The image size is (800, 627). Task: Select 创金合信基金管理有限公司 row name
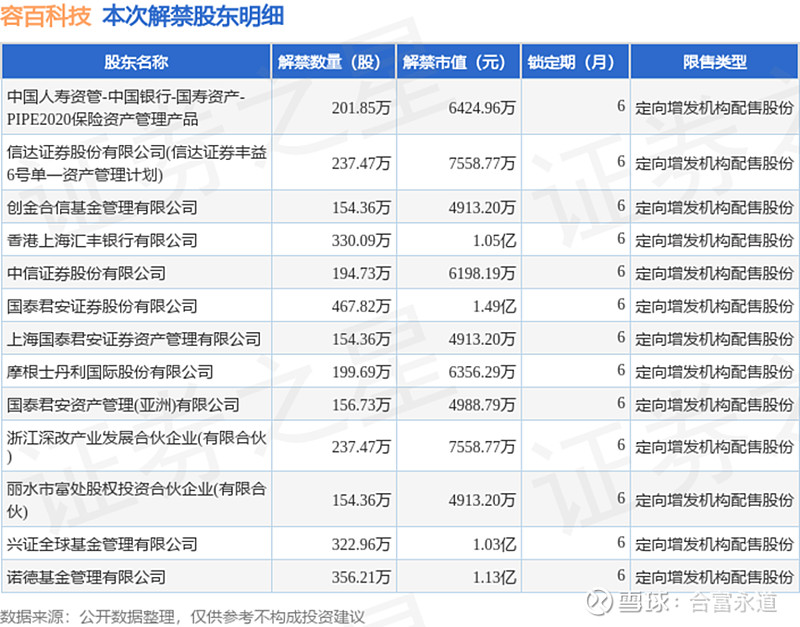(102, 208)
